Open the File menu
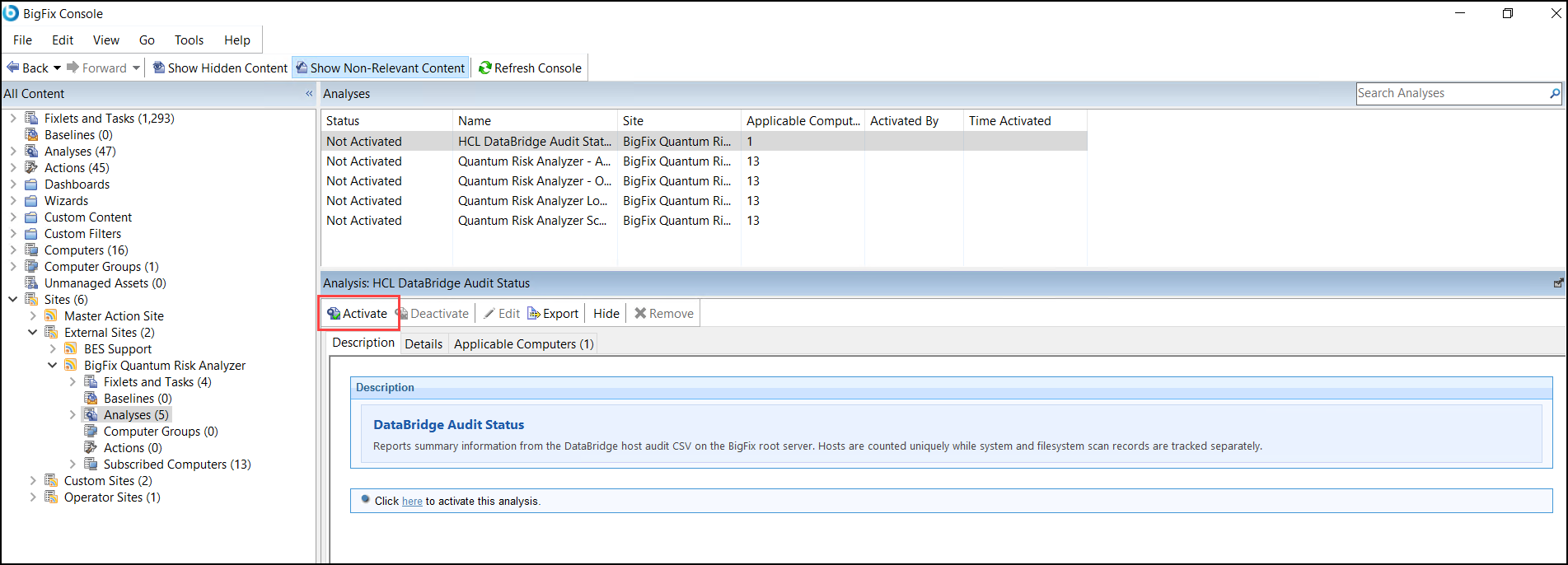1568x565 pixels. [x=22, y=40]
